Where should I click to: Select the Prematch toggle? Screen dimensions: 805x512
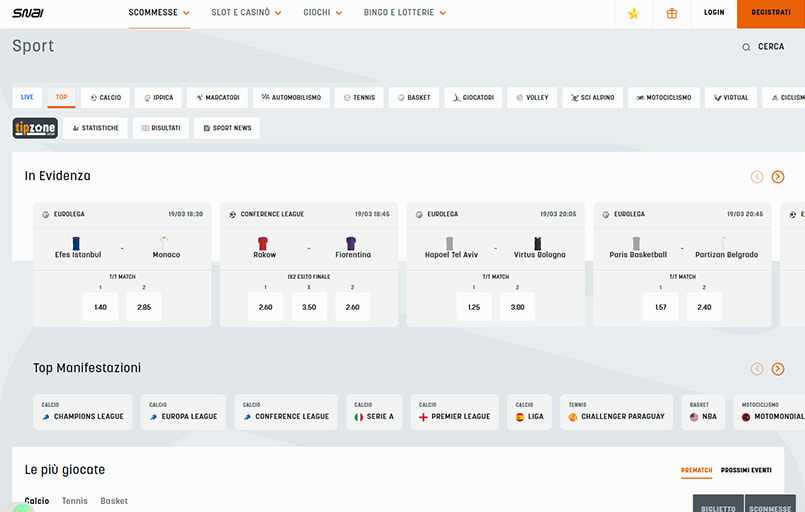(696, 470)
